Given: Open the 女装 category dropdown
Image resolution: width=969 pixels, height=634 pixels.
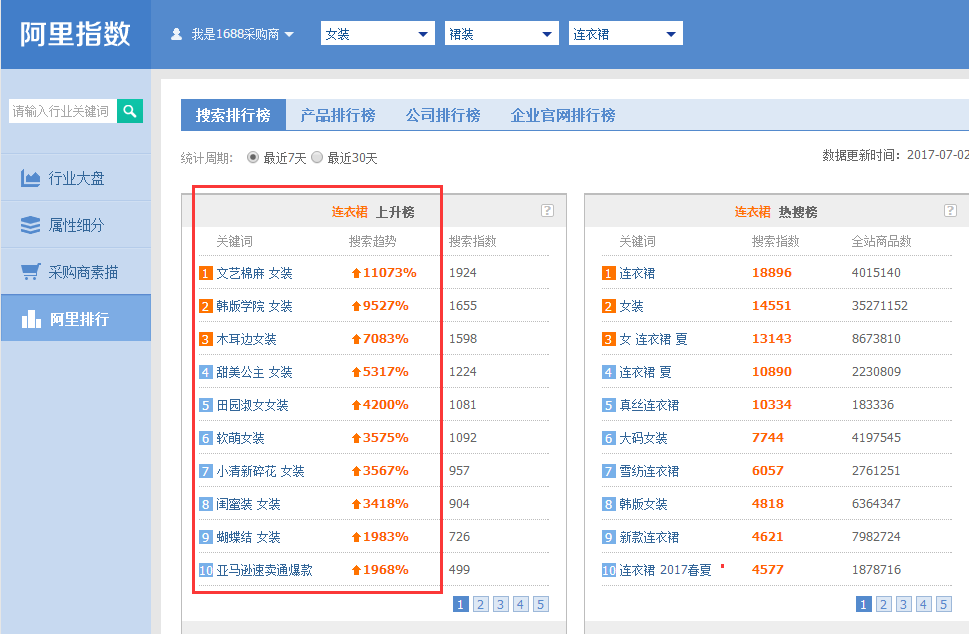Looking at the screenshot, I should [x=377, y=34].
